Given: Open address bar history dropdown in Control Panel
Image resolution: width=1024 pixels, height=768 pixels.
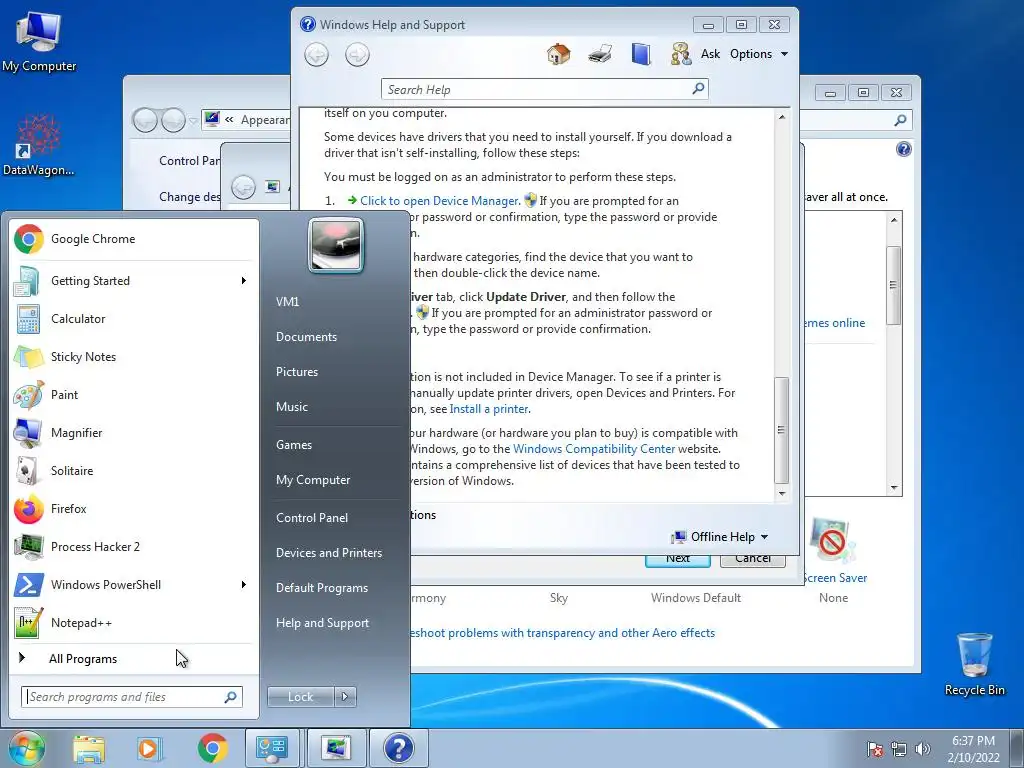Looking at the screenshot, I should tap(193, 120).
